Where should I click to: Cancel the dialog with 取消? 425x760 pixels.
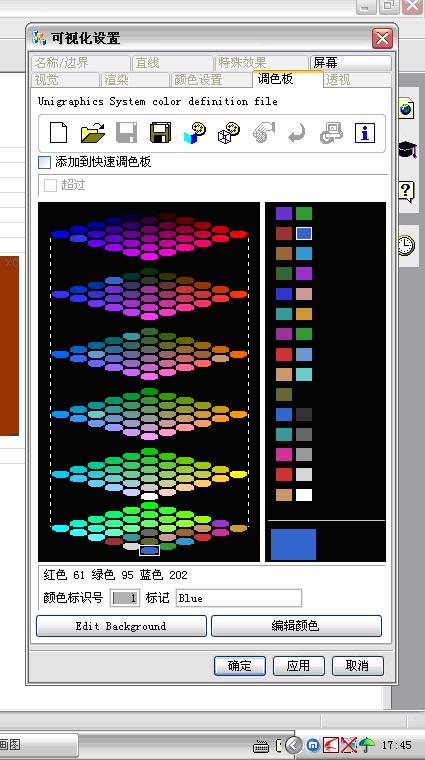pos(358,666)
